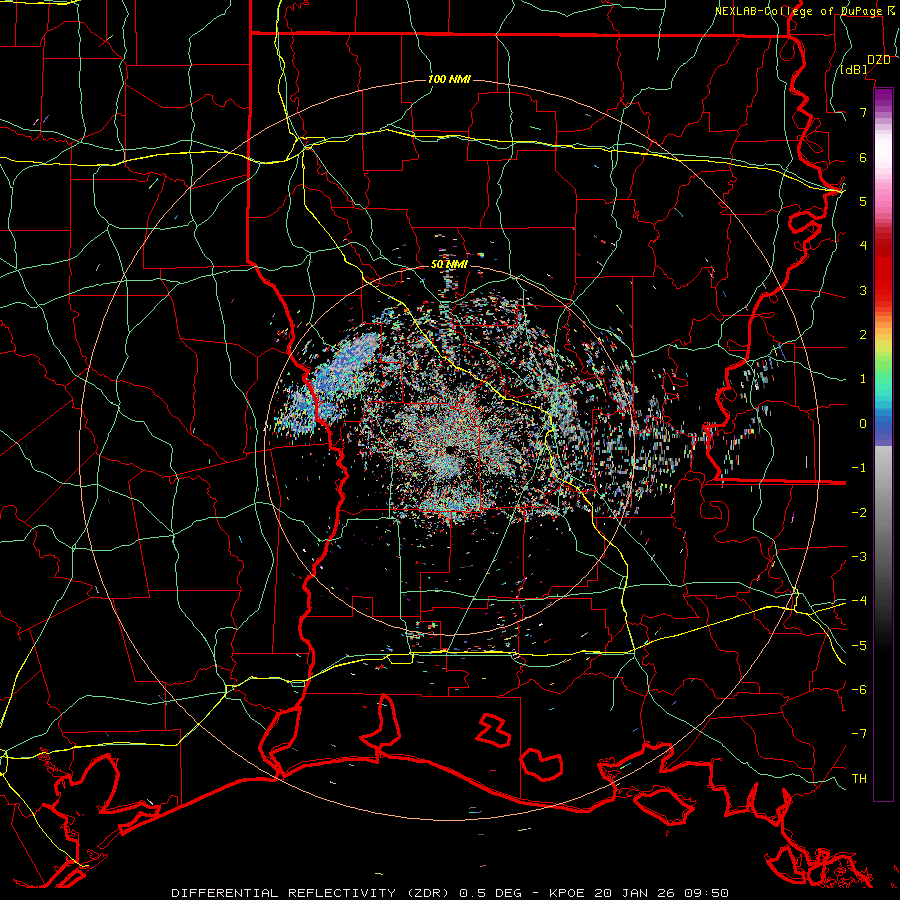Image resolution: width=900 pixels, height=900 pixels.
Task: Click the 2 dB color bar tick label
Action: pyautogui.click(x=863, y=335)
